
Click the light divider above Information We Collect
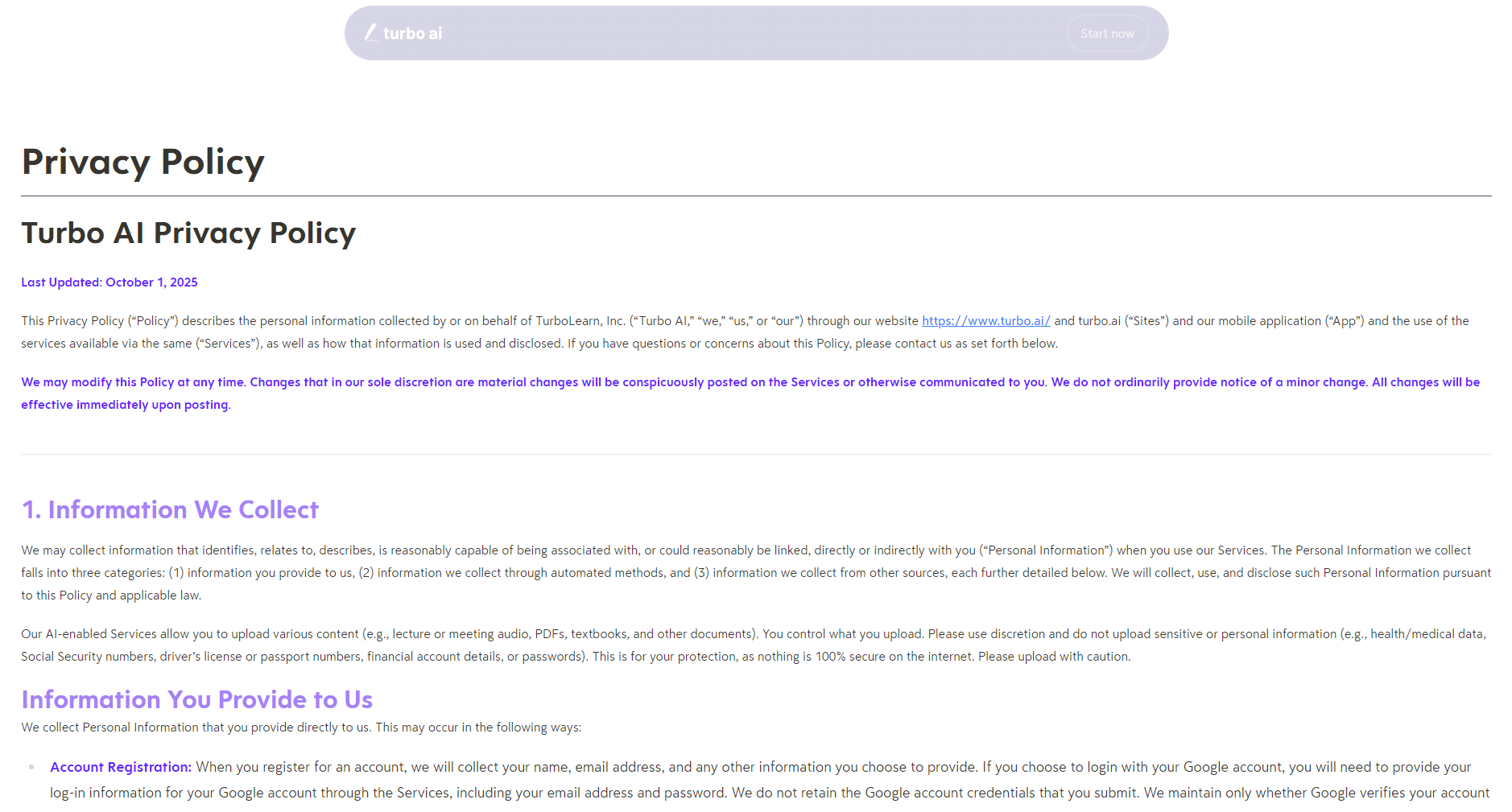(x=756, y=455)
